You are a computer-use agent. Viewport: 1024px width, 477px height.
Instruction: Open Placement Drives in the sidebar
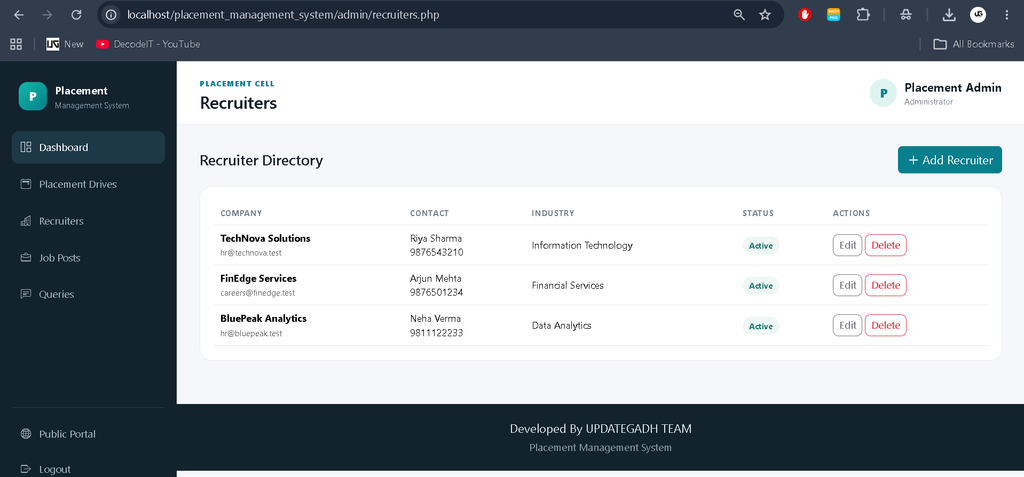[88, 184]
